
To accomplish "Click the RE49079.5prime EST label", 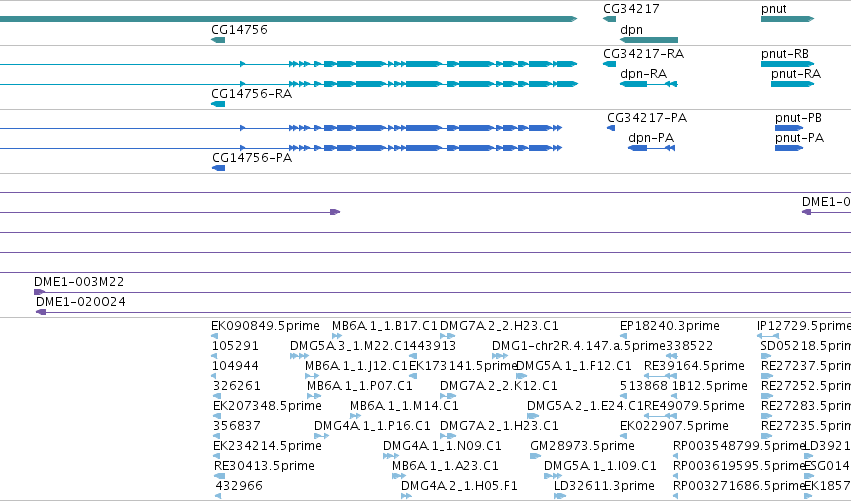I will 694,406.
